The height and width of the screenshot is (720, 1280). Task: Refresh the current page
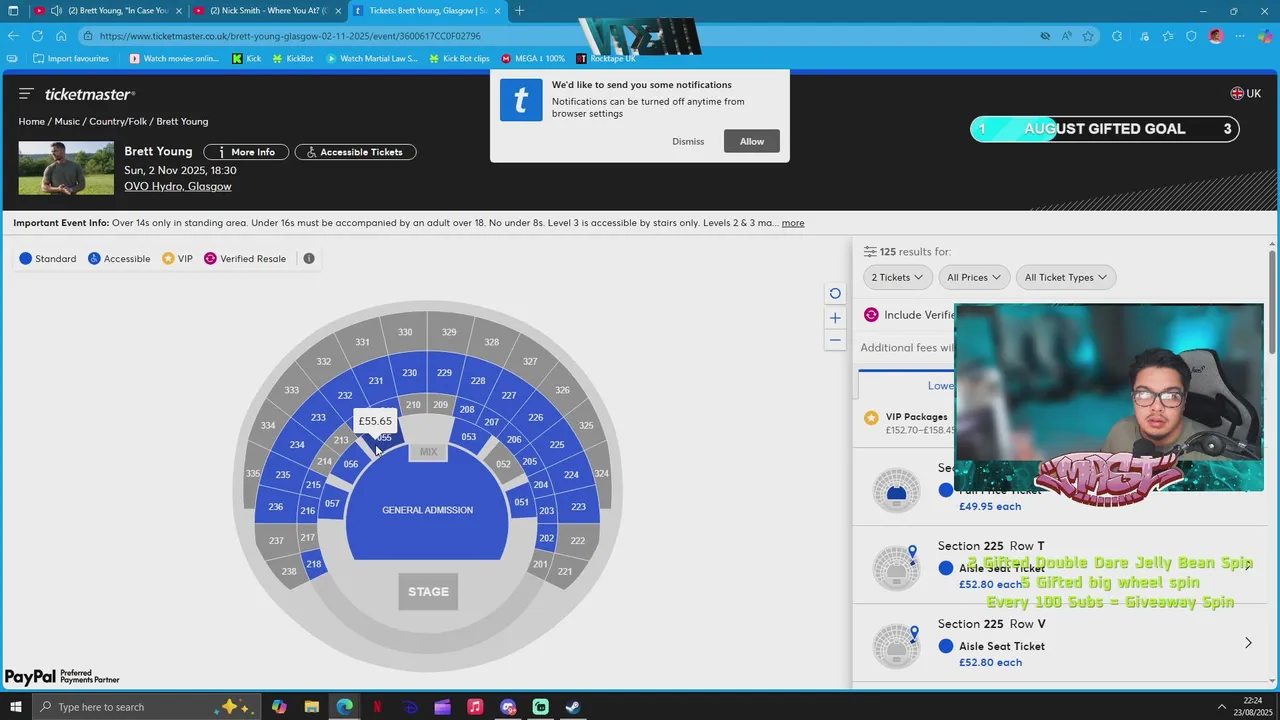point(37,36)
